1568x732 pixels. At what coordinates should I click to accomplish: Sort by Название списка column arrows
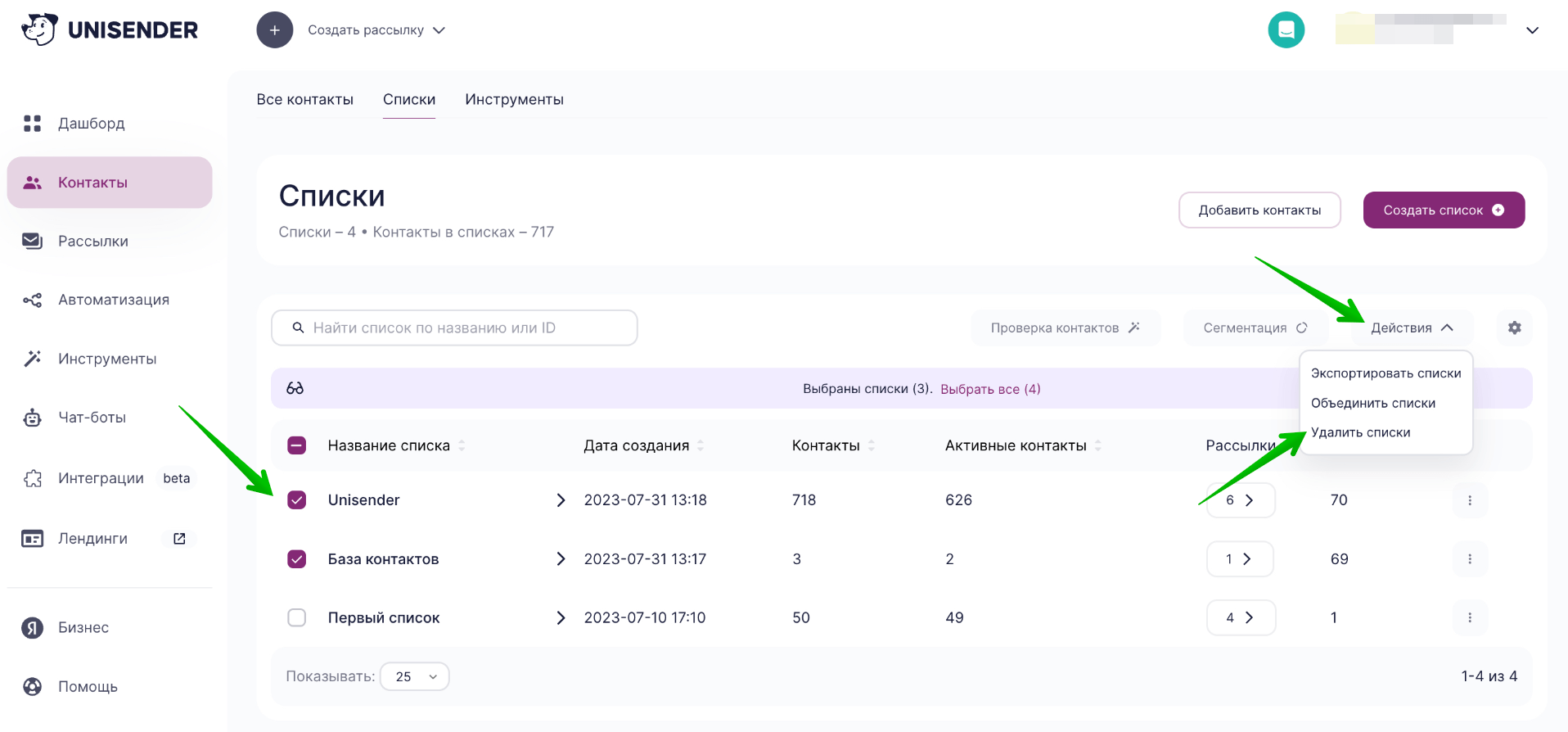[462, 445]
